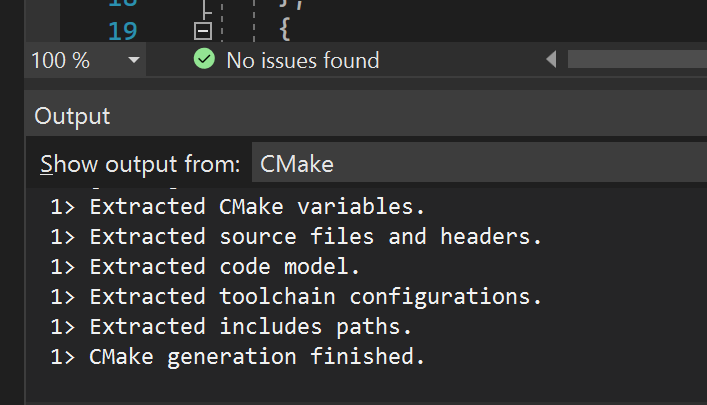Click the "Extracted toolchain configurations." output line
The width and height of the screenshot is (707, 405).
tap(315, 297)
